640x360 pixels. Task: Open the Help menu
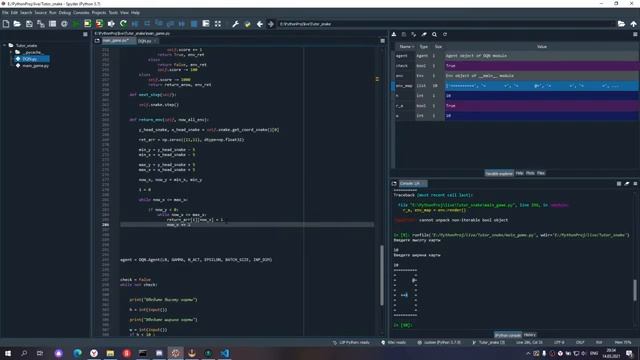tap(135, 13)
